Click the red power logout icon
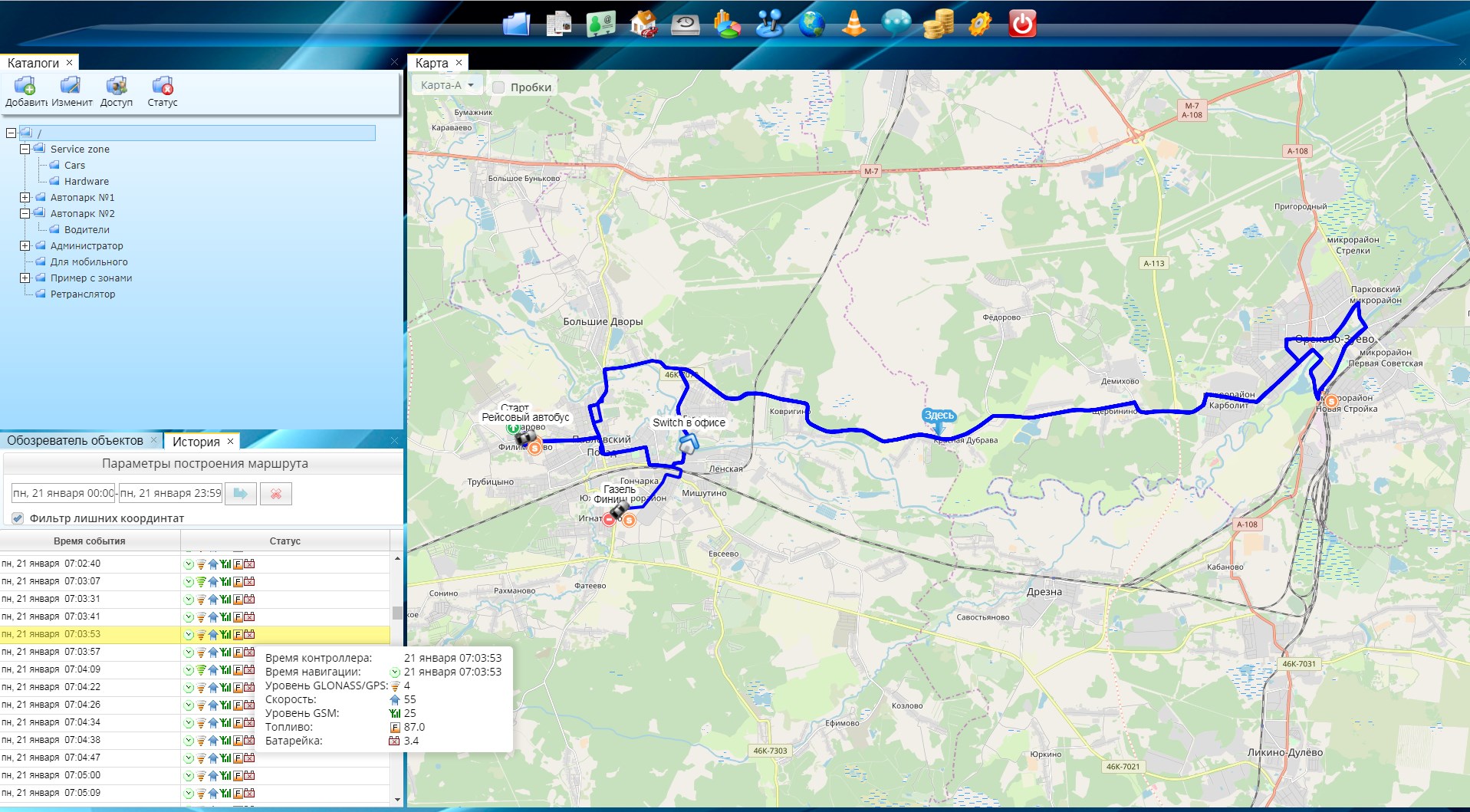Screen dimensions: 1470x812 pos(1021,24)
